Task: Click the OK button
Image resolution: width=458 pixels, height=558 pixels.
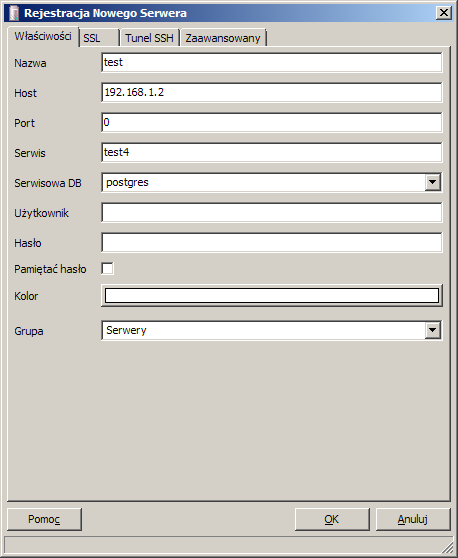Action: (x=332, y=519)
